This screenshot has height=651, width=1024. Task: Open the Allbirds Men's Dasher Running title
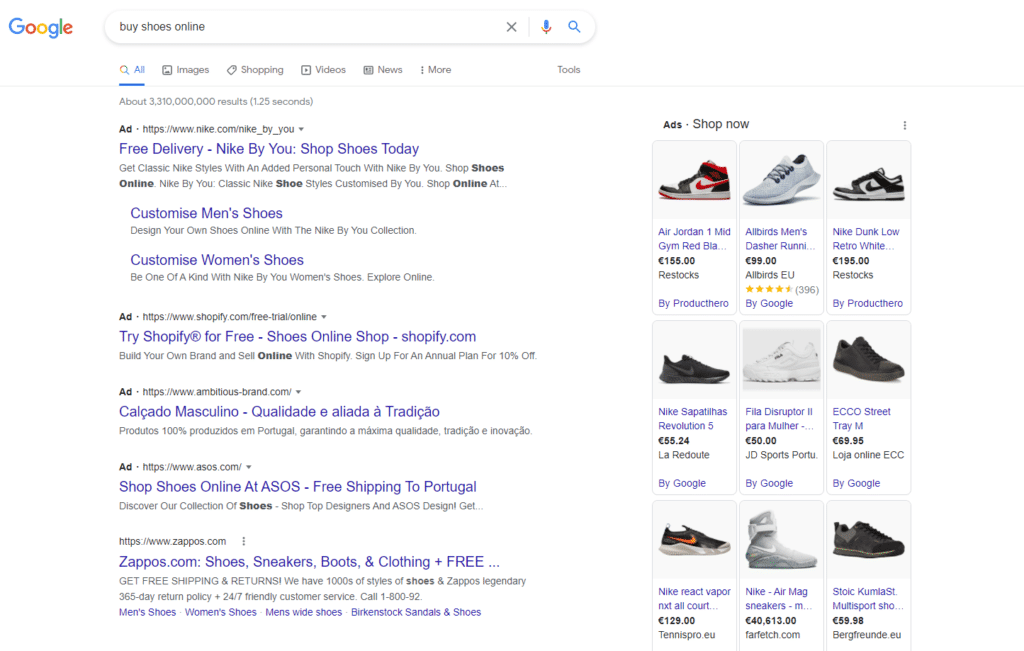[x=780, y=239]
